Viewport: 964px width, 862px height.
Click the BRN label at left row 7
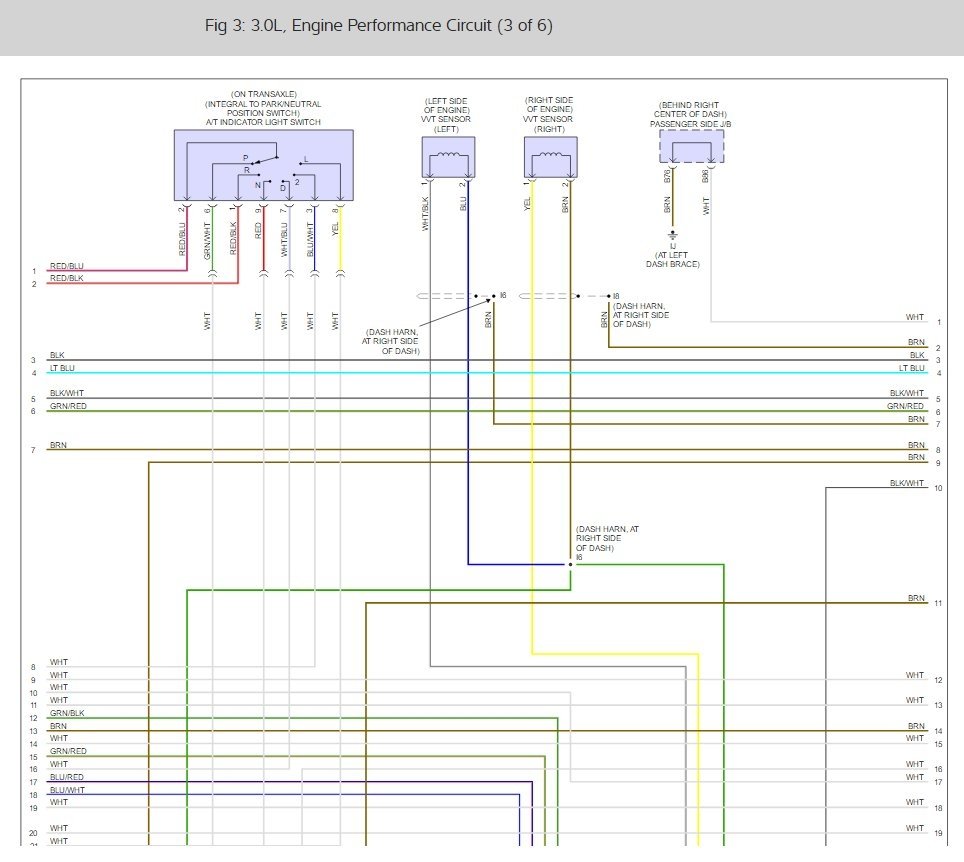click(x=58, y=445)
